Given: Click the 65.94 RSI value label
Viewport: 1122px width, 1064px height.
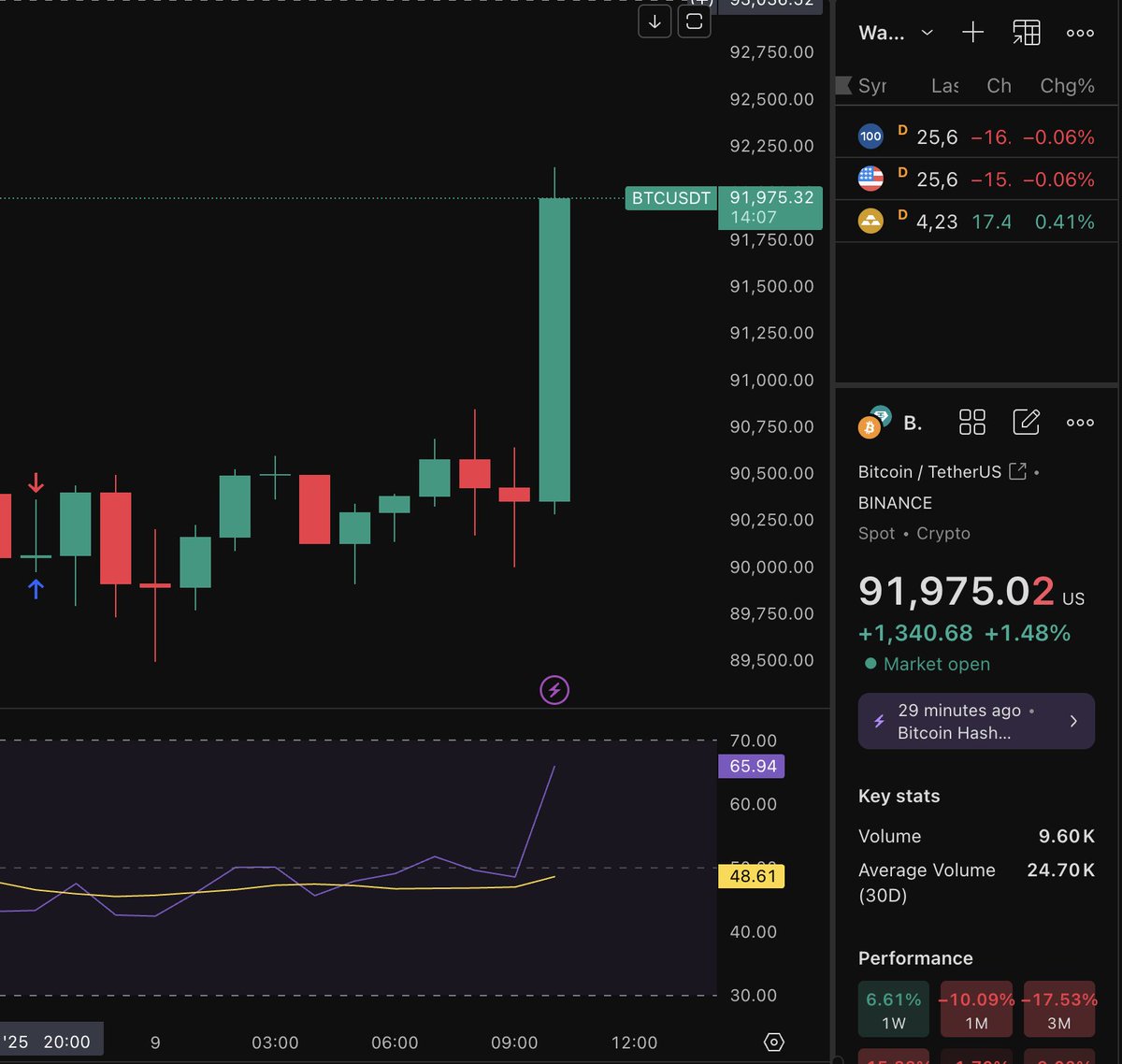Looking at the screenshot, I should [752, 766].
